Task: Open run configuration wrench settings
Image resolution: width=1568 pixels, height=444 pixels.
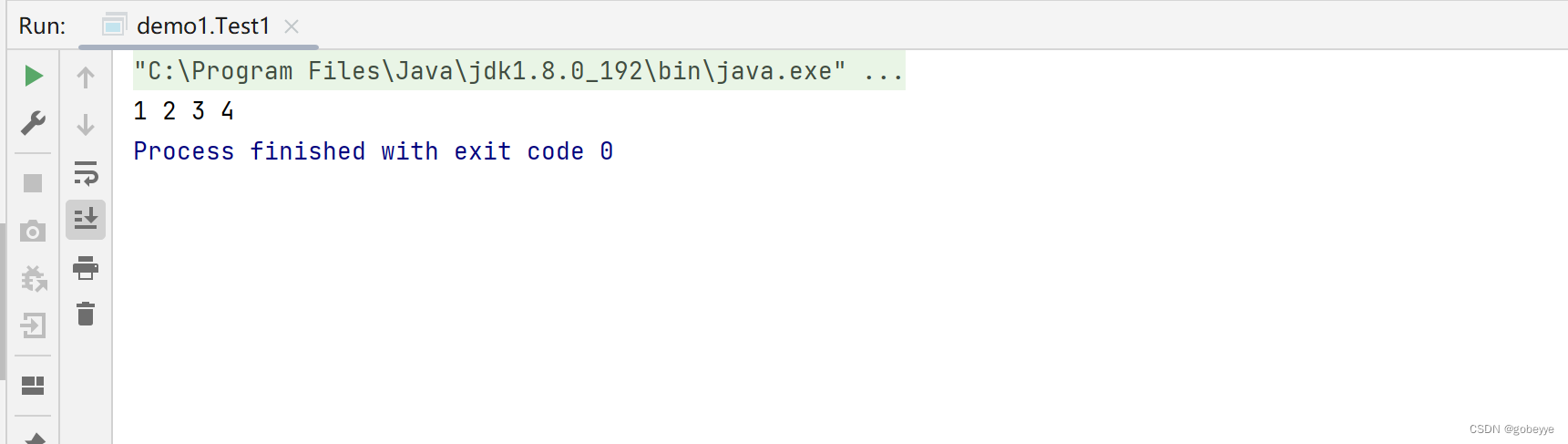Action: (34, 123)
